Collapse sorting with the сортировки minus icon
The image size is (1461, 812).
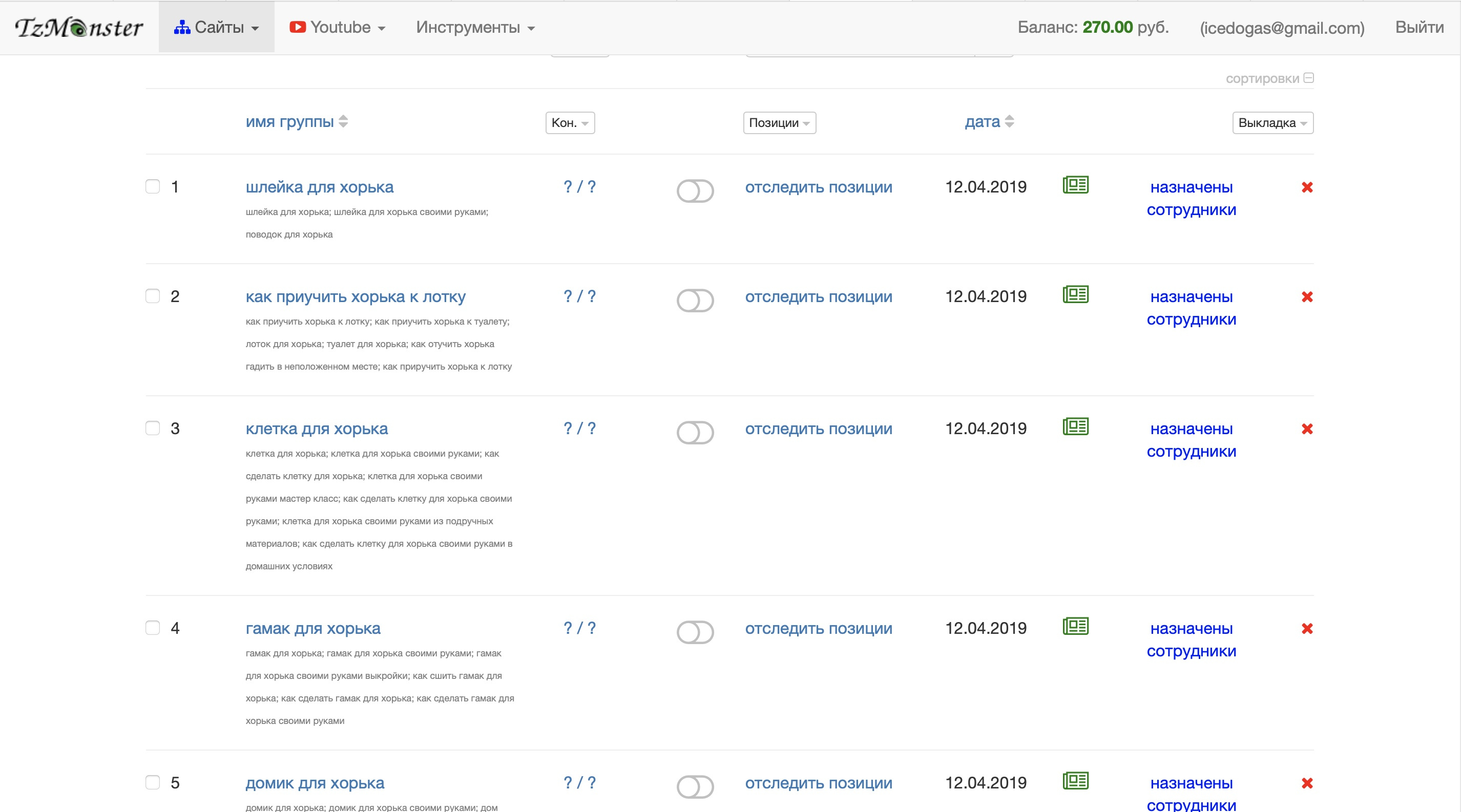coord(1308,78)
